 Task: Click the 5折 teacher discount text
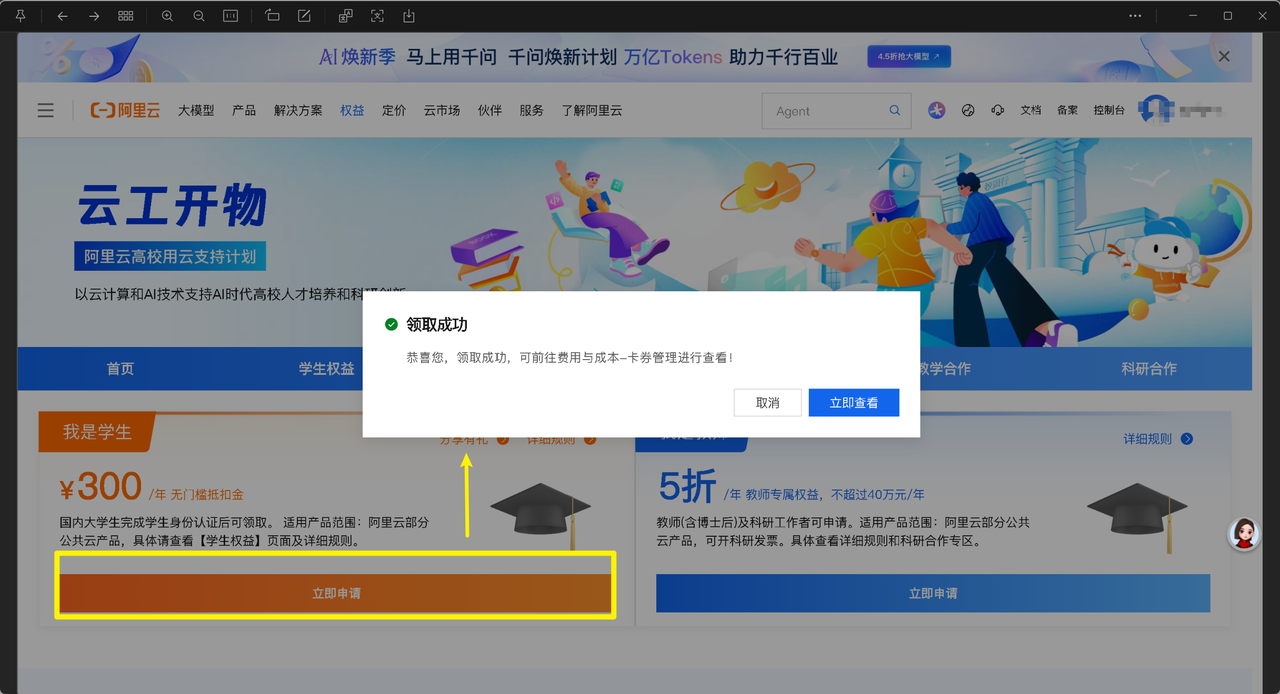[688, 487]
